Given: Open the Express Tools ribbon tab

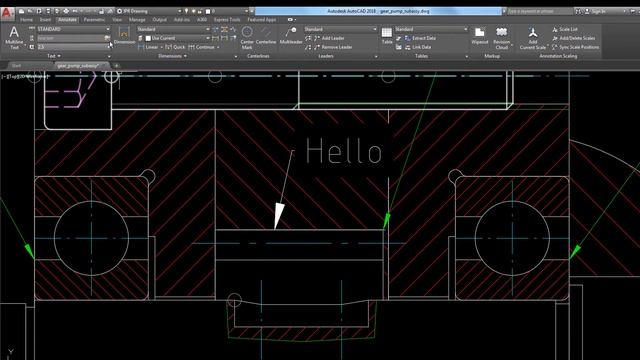Looking at the screenshot, I should click(227, 20).
